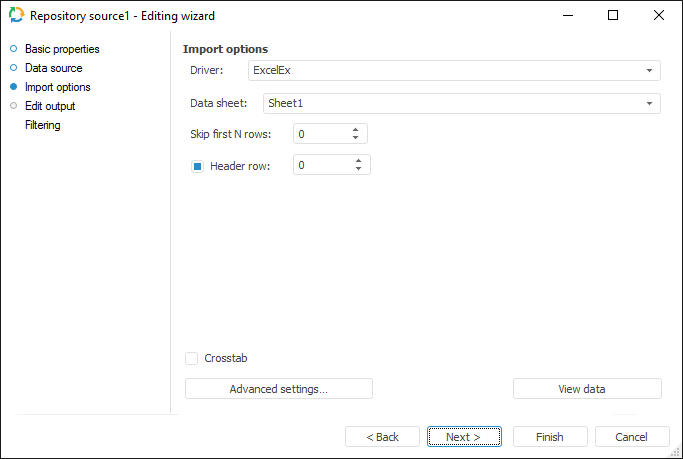
Task: Increment the Header row number
Action: point(359,160)
